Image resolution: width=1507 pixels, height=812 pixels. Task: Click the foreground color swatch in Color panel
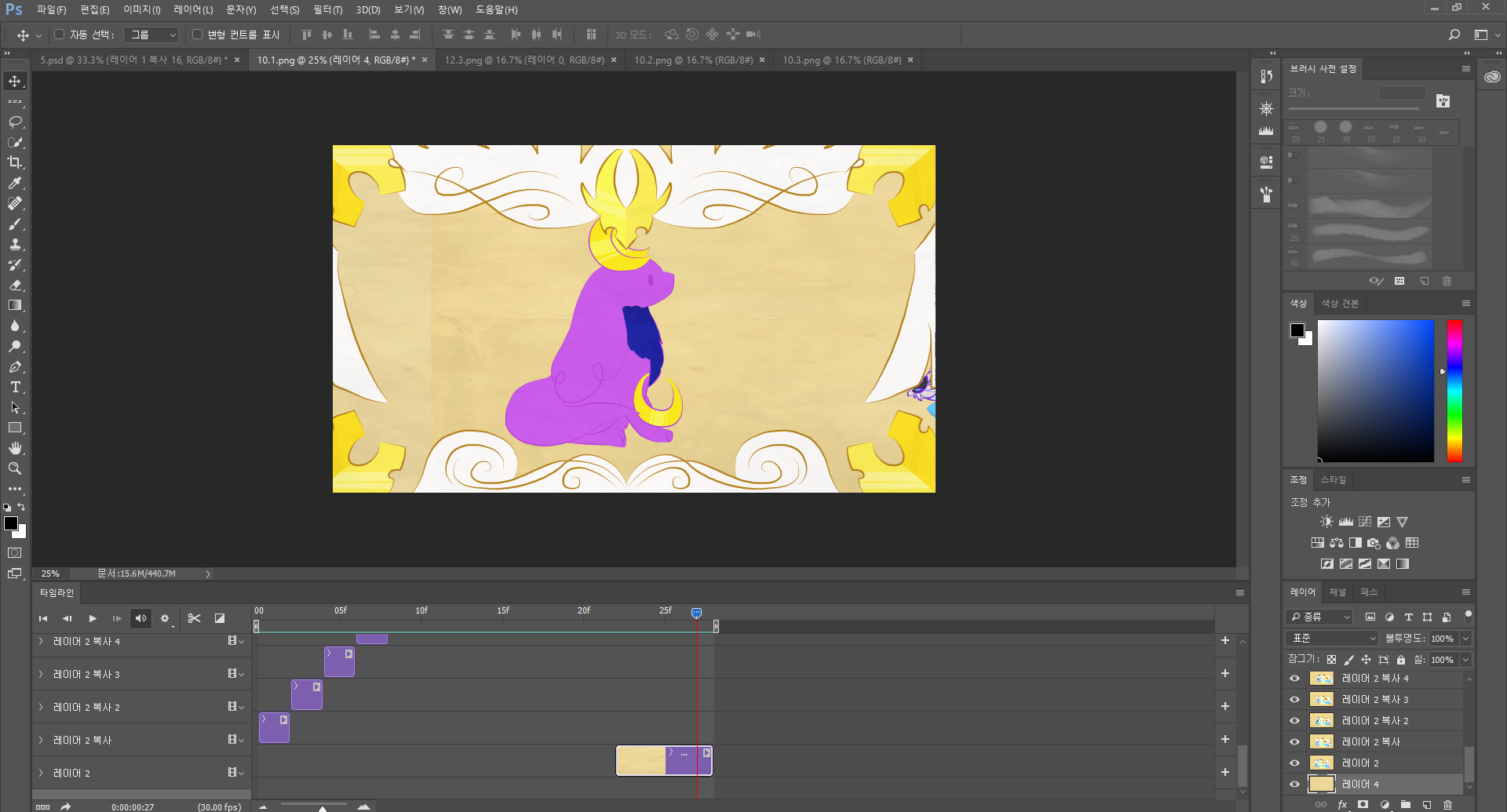pos(1297,330)
